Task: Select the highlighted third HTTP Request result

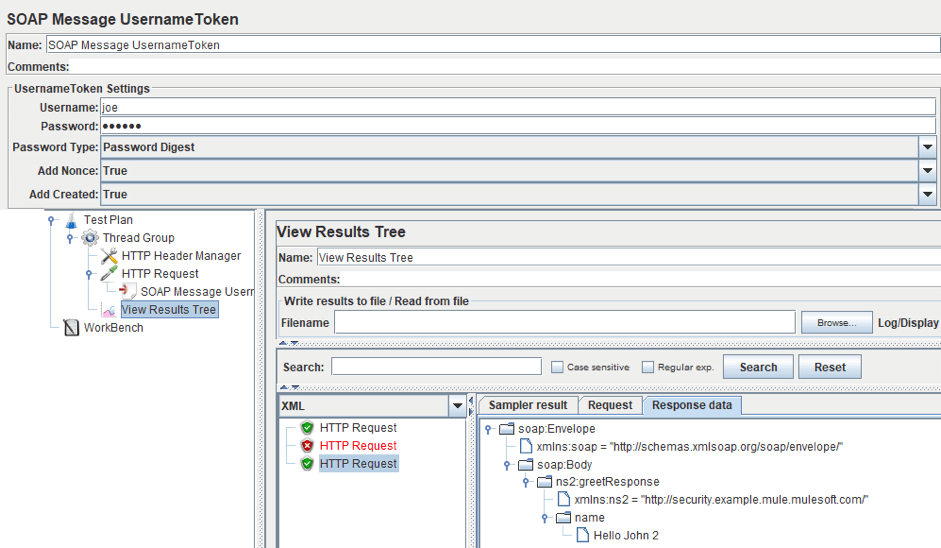Action: coord(358,464)
